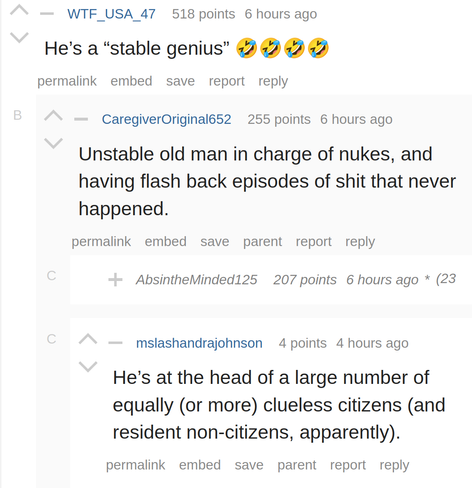
Task: Open permalink for CaregiverOriginal652's comment
Action: [x=101, y=241]
